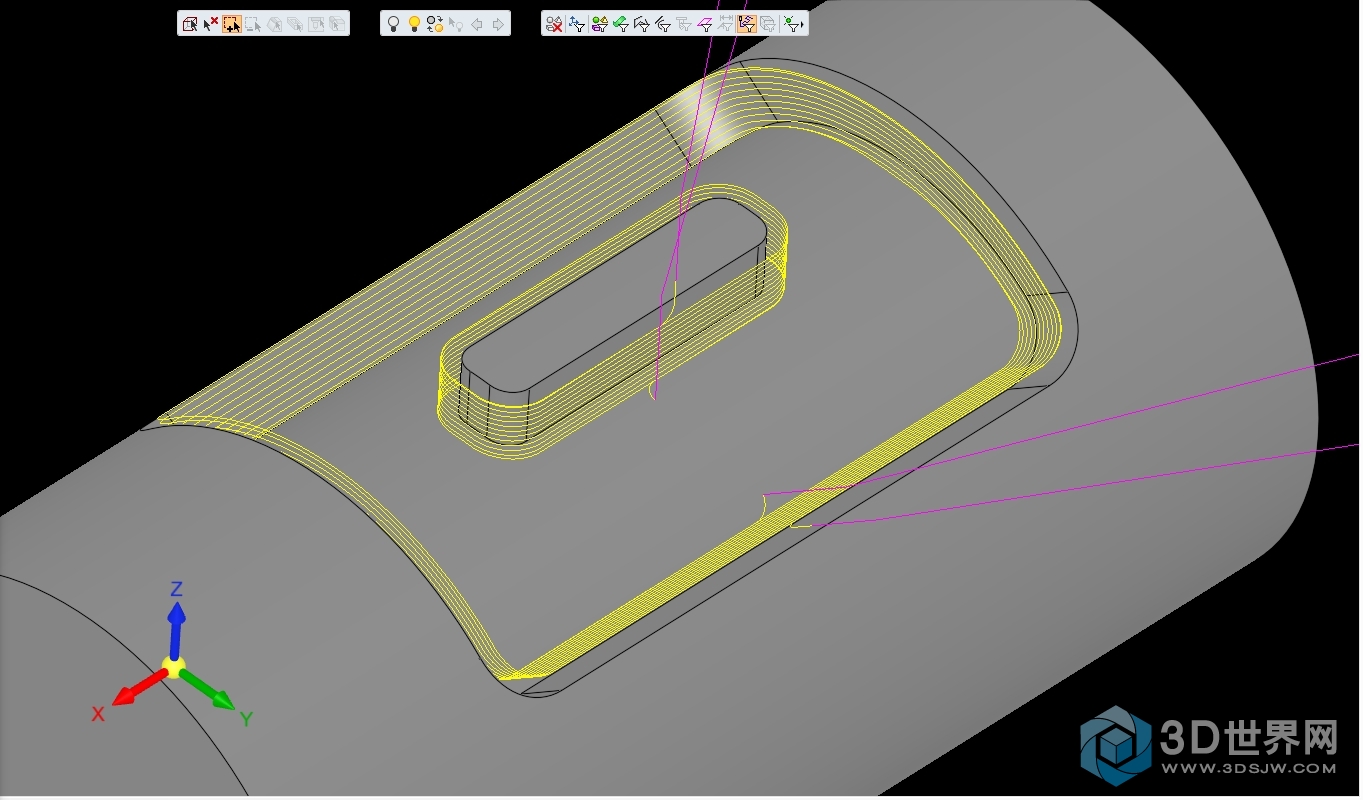Click the greyed solid face selection icon
Screen dimensions: 1363x800
(x=274, y=24)
